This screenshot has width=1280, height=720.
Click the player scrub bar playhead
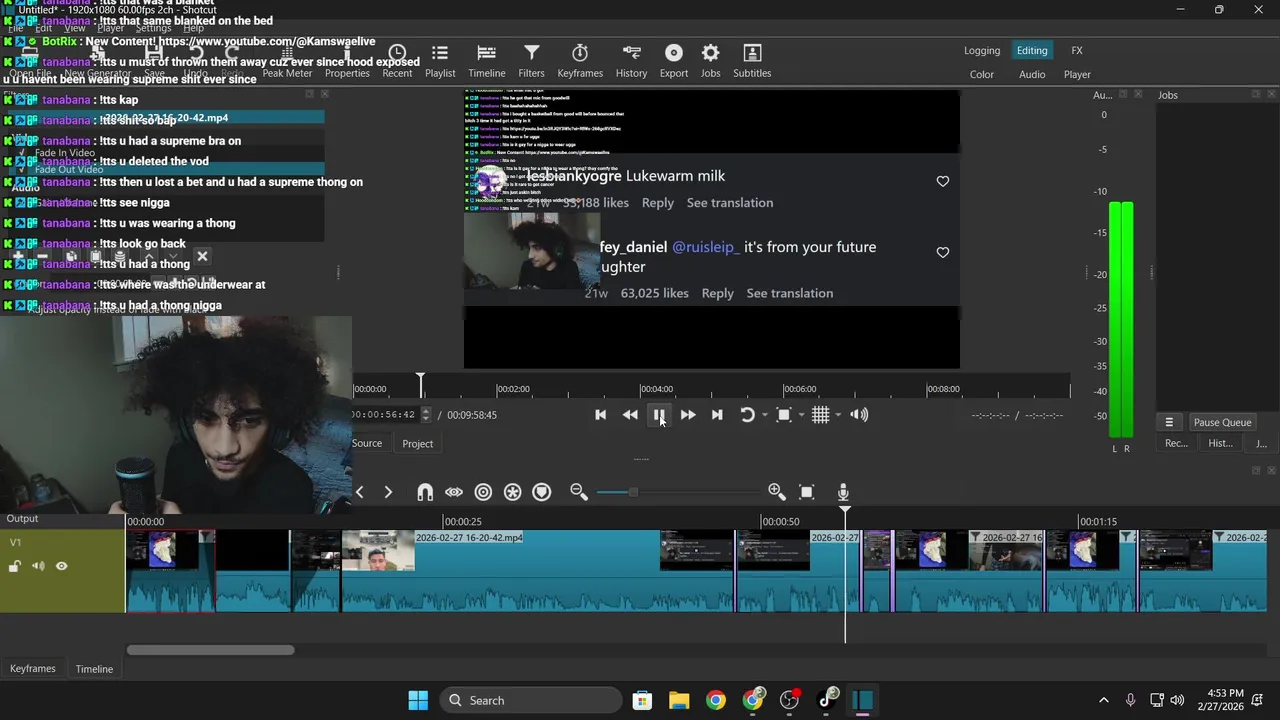click(x=421, y=384)
